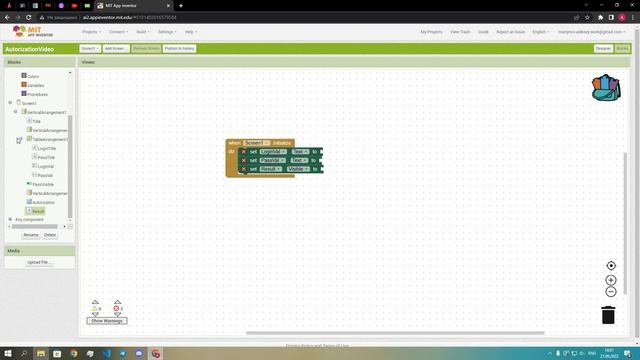Bookmark this page with the star

click(x=587, y=18)
